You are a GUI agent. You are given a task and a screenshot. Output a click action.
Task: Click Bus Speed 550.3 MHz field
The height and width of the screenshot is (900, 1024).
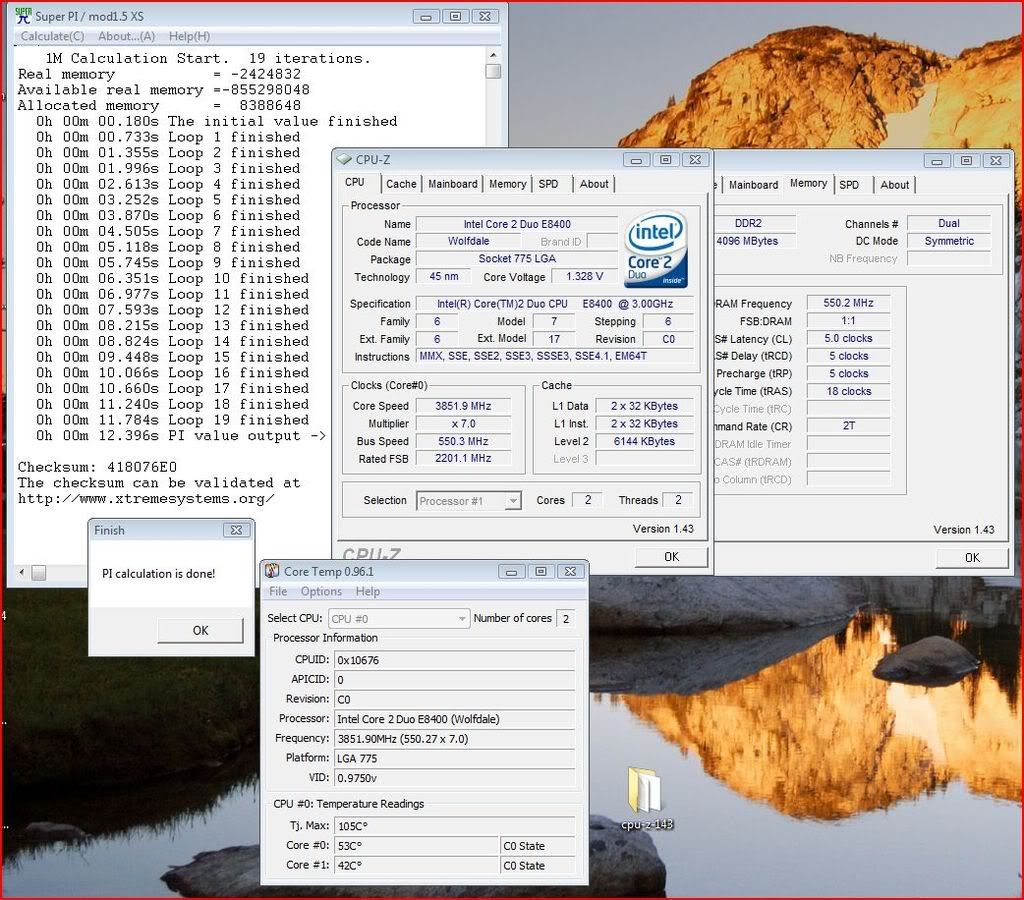coord(464,441)
